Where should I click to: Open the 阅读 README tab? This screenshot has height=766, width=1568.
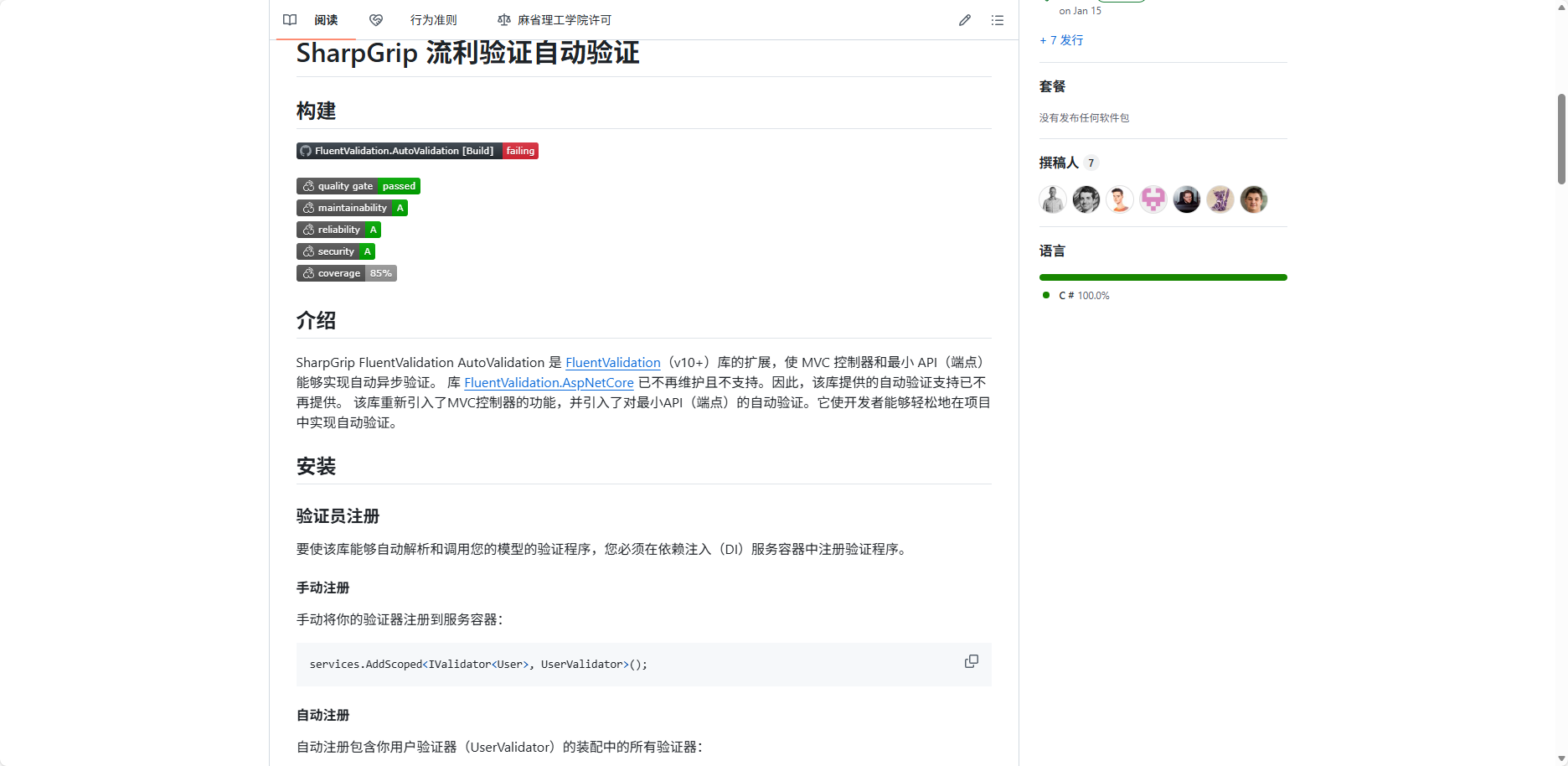point(315,20)
